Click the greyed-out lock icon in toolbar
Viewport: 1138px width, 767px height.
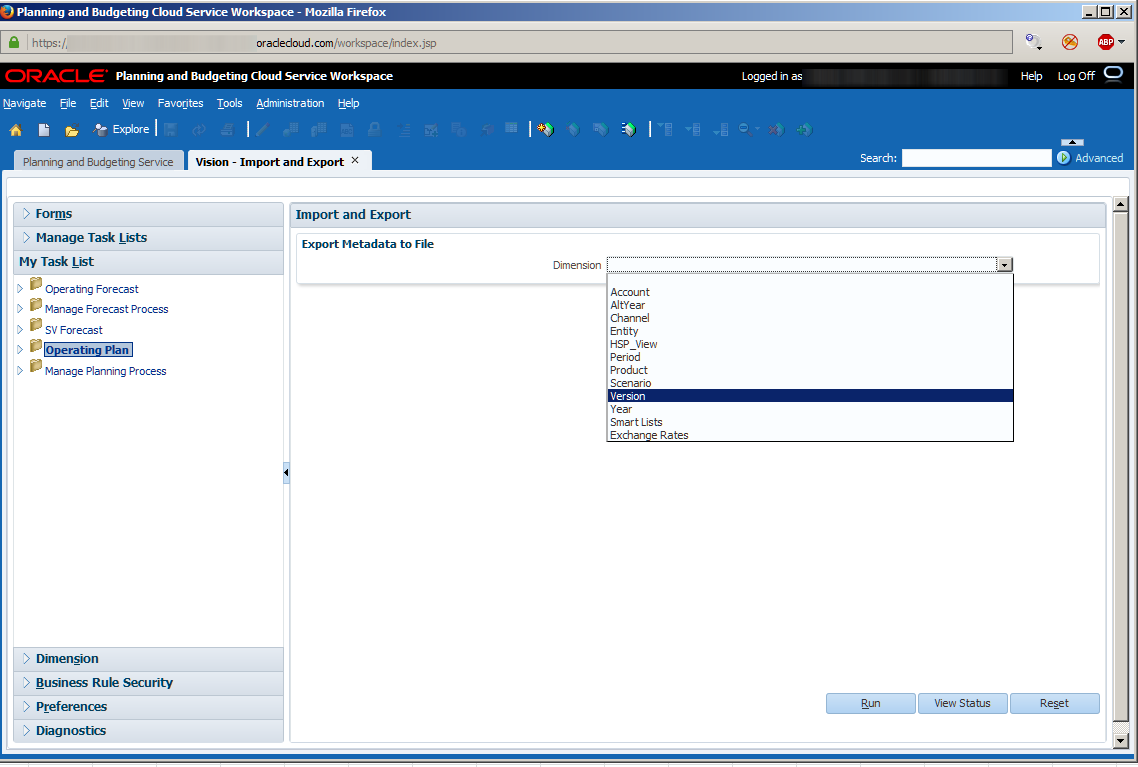click(x=374, y=130)
